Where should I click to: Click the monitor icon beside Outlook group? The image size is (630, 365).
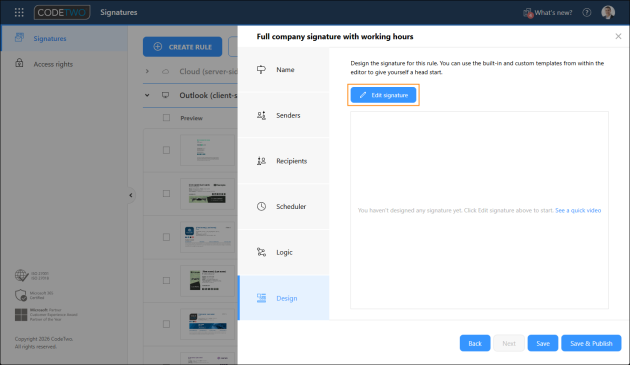click(x=165, y=95)
